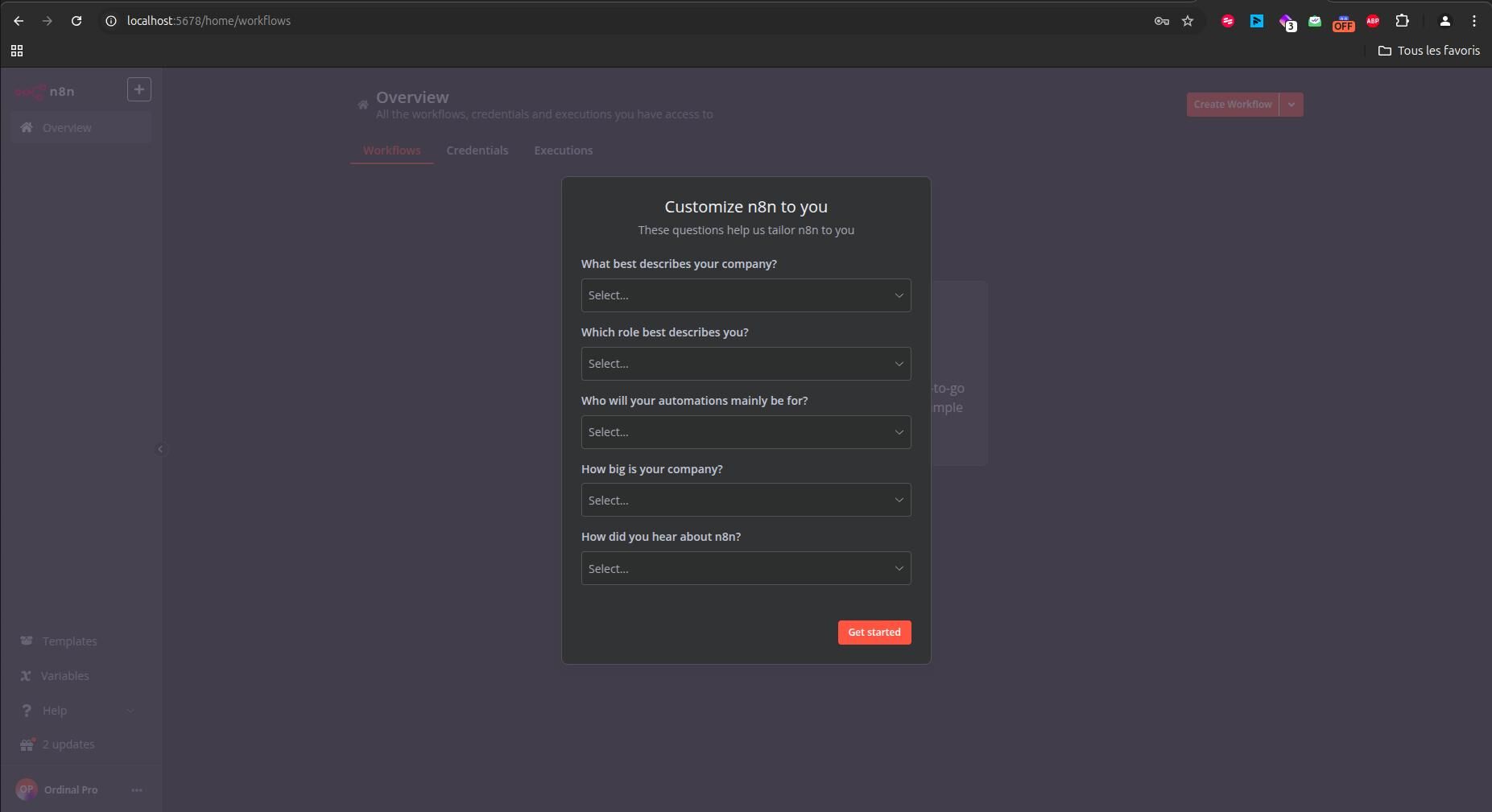Click the AdBlock Plus extension icon

tap(1373, 21)
